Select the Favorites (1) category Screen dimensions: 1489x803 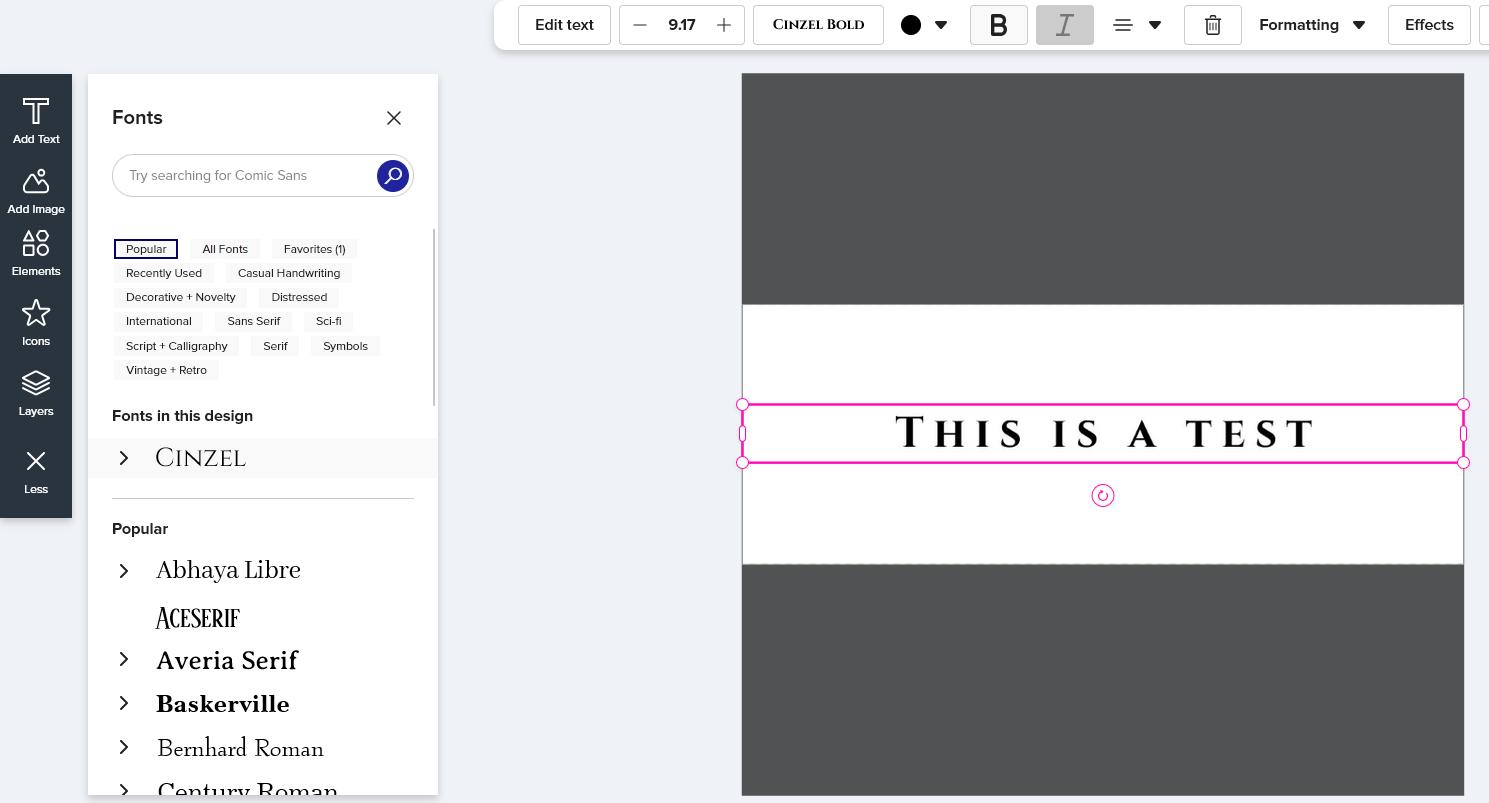coord(314,249)
